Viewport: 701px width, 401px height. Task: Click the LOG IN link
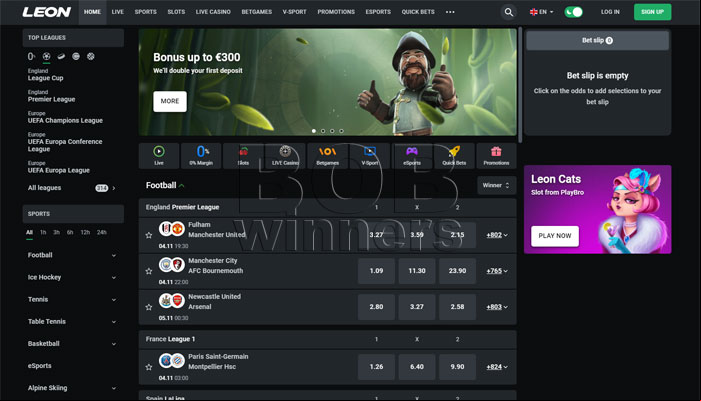point(610,12)
